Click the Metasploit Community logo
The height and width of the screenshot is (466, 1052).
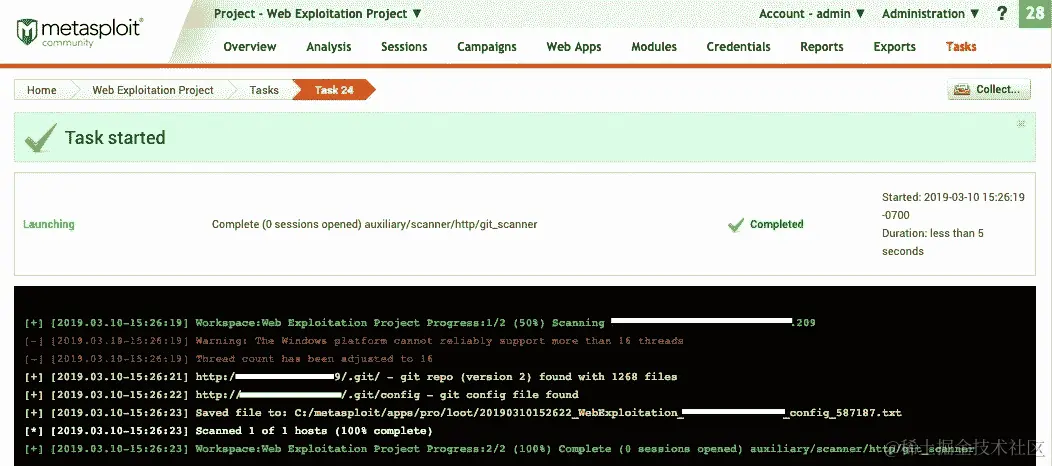click(79, 32)
